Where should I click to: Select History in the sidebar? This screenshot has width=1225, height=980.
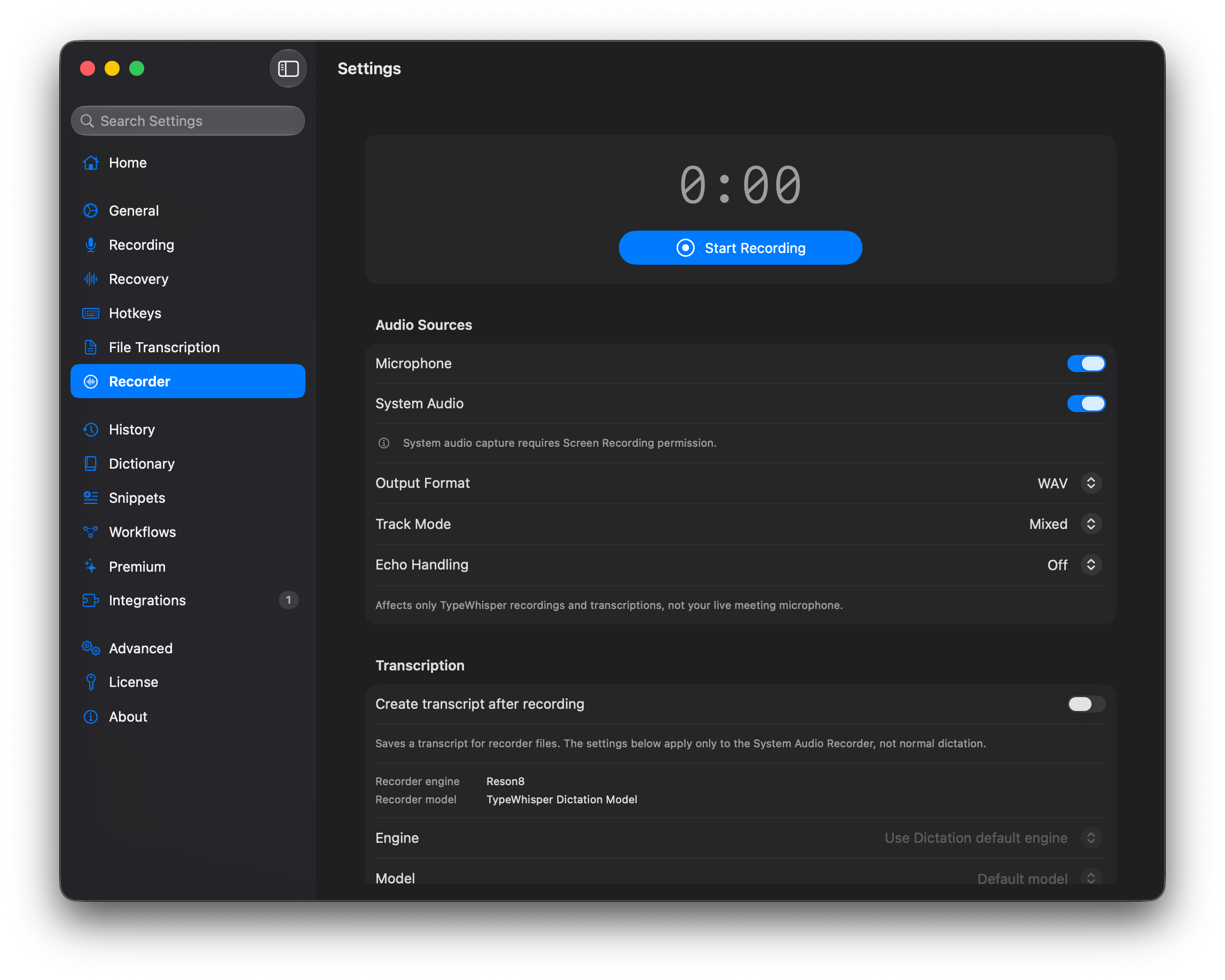pyautogui.click(x=187, y=430)
